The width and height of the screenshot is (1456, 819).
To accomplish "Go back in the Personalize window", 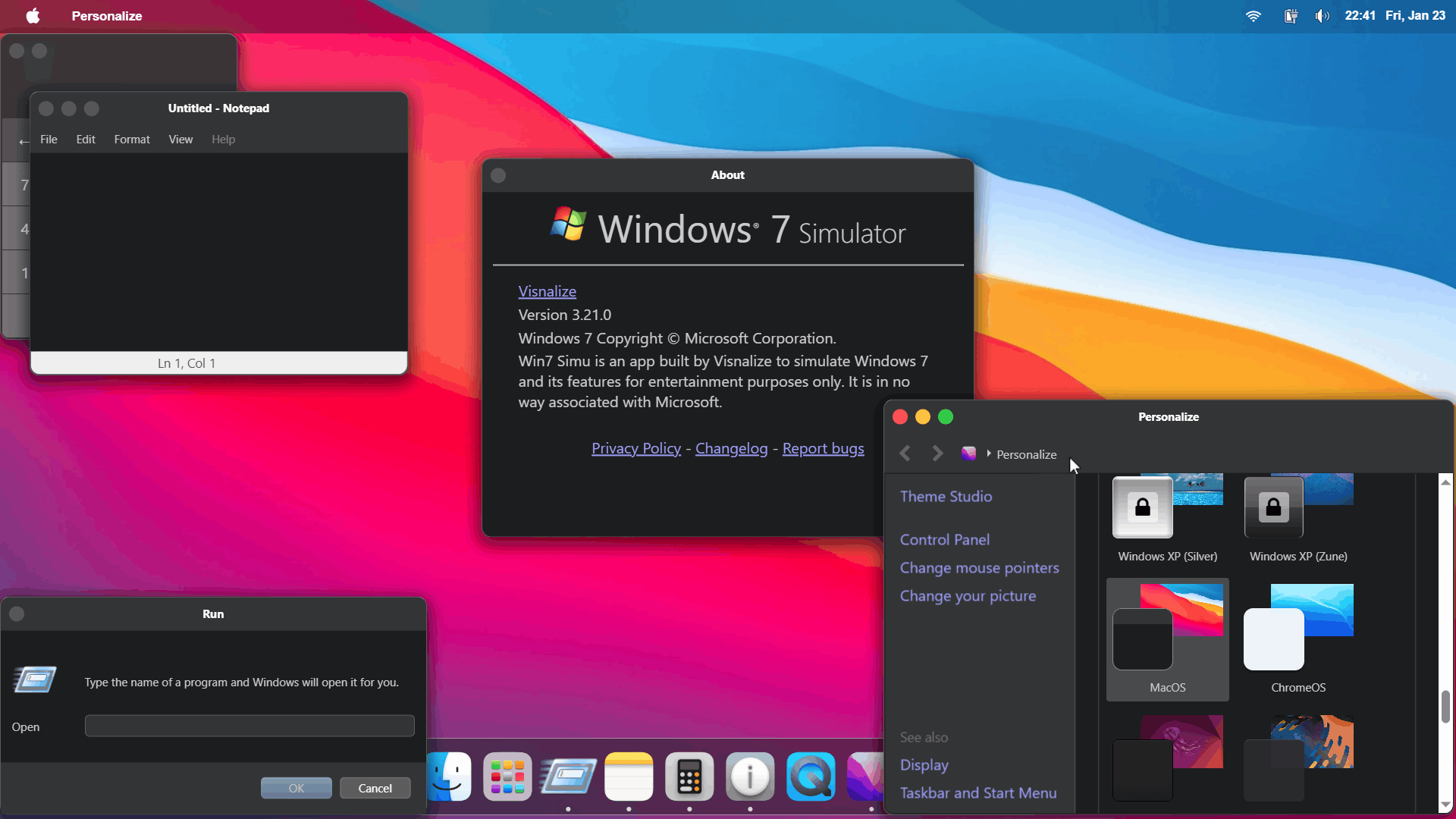I will coord(905,453).
